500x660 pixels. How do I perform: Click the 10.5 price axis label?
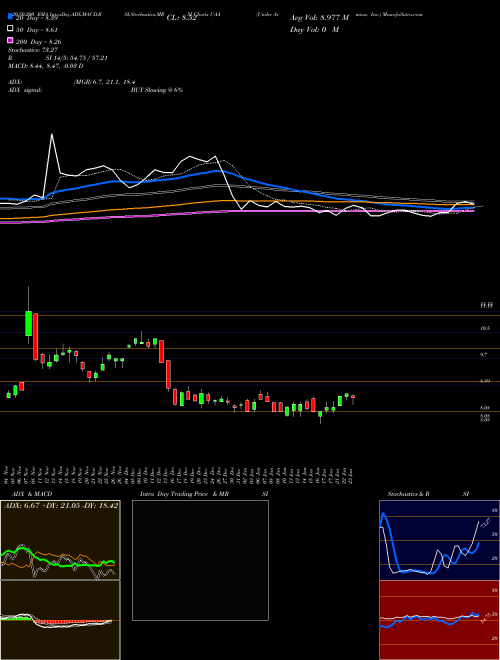[484, 328]
